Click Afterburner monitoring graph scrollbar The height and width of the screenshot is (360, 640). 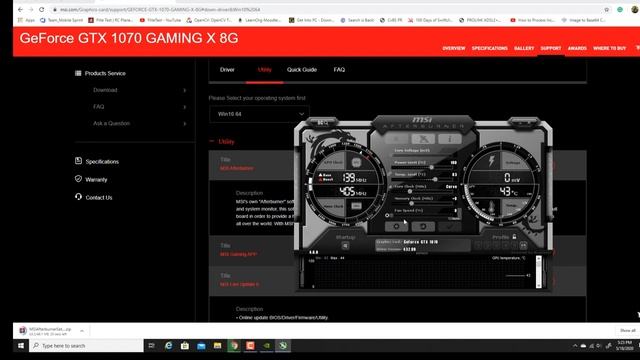coord(539,272)
